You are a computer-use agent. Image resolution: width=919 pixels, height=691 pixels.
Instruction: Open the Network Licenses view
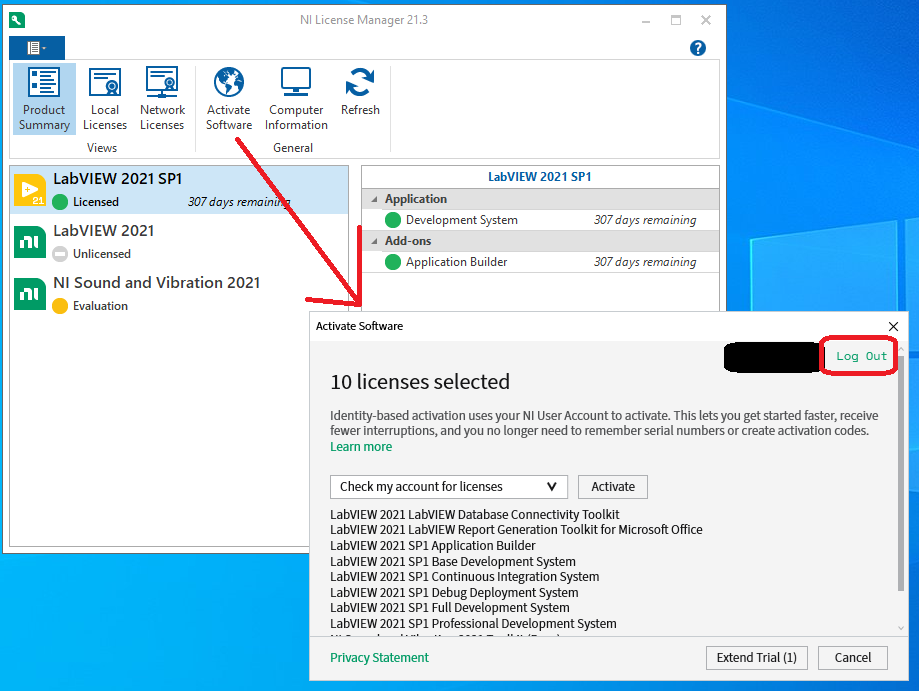[162, 99]
